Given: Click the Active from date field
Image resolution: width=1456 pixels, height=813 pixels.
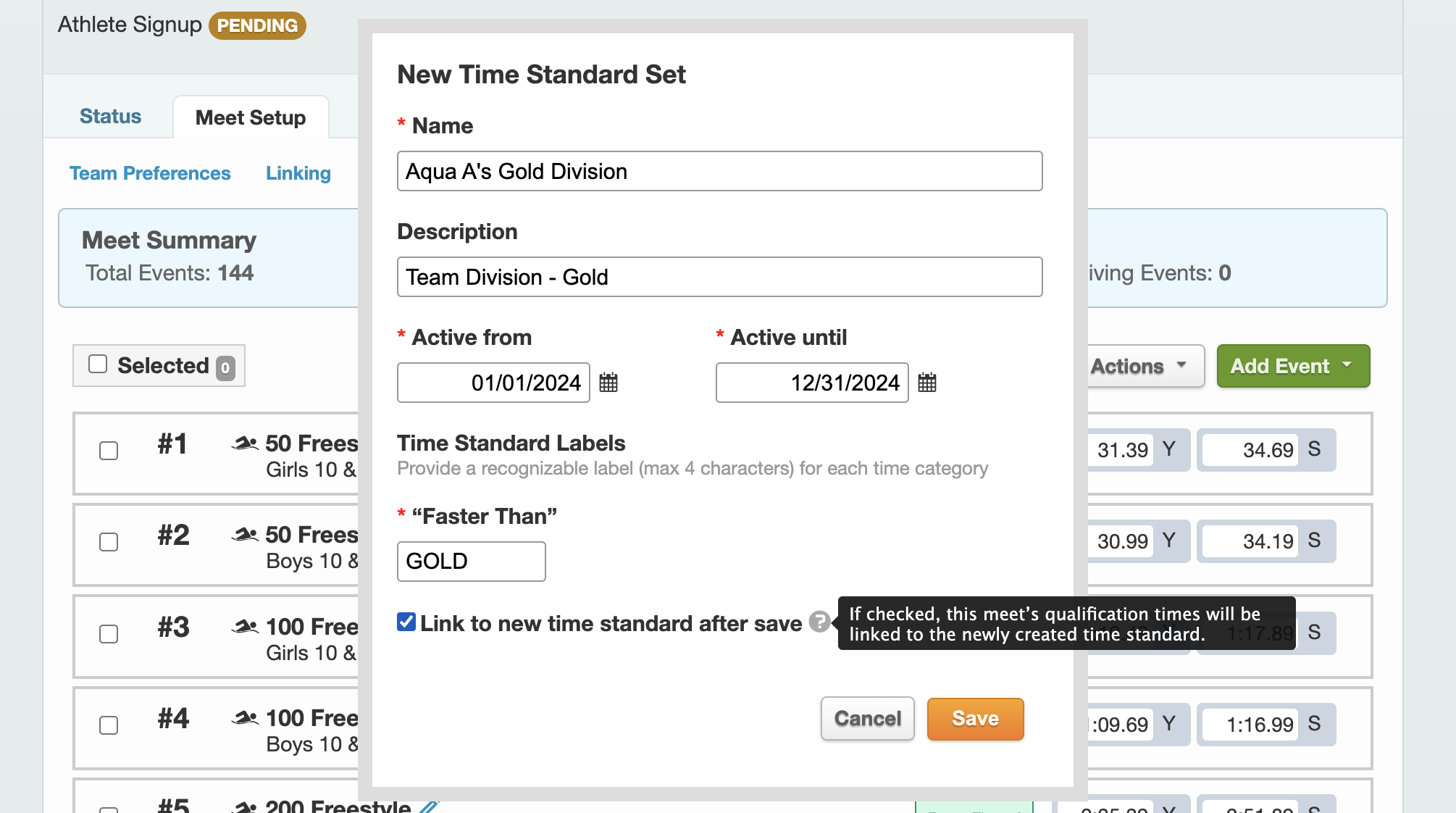Looking at the screenshot, I should pyautogui.click(x=493, y=383).
